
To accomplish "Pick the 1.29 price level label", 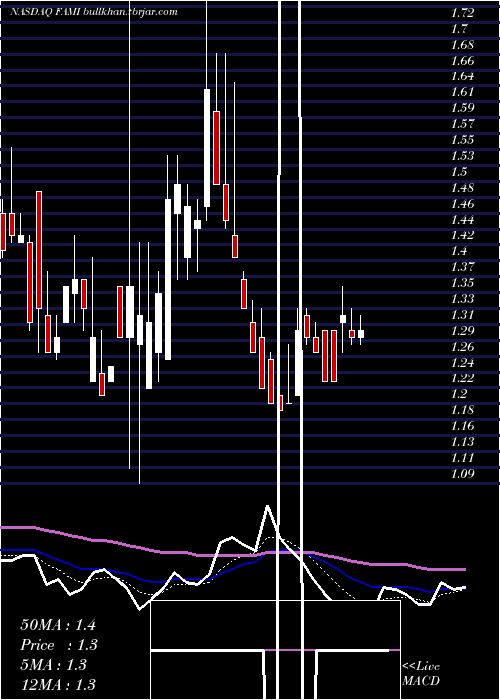I will coord(462,331).
